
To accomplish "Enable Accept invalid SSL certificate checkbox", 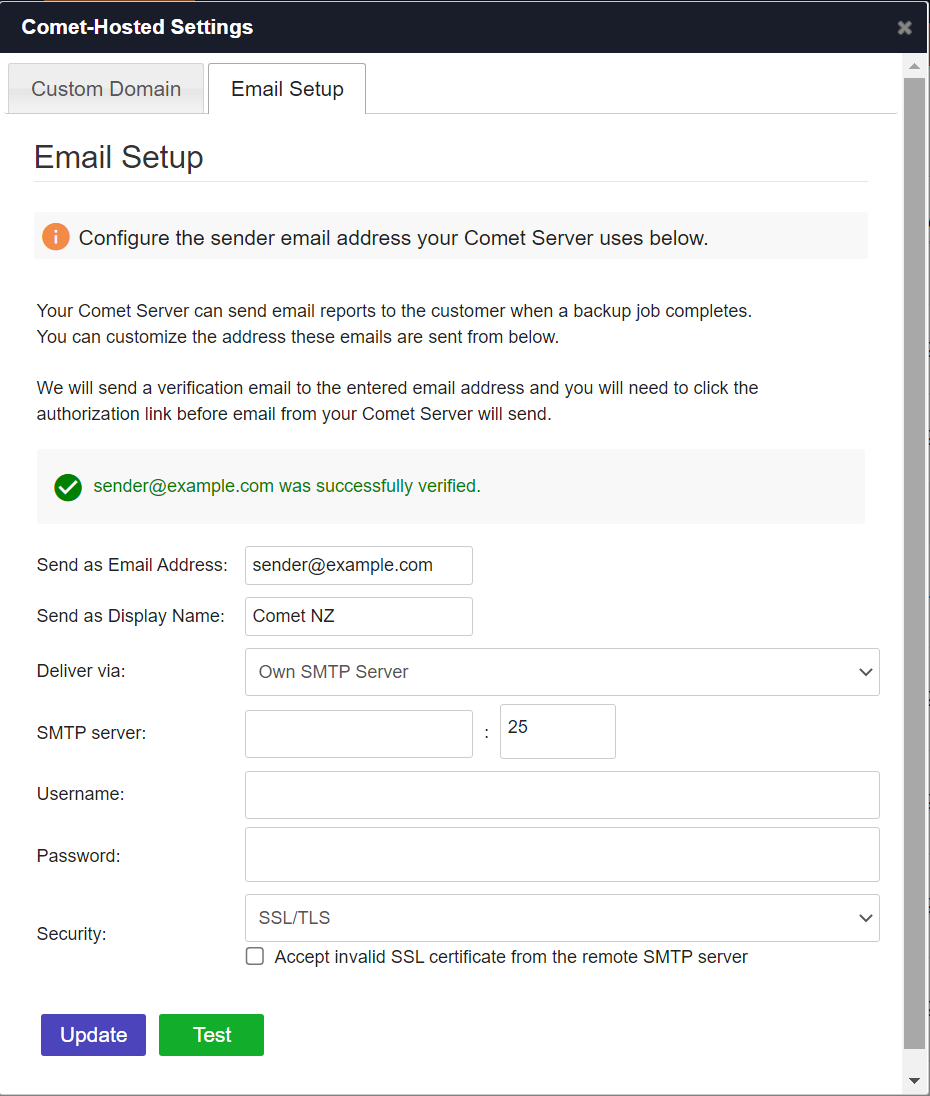I will (x=255, y=957).
